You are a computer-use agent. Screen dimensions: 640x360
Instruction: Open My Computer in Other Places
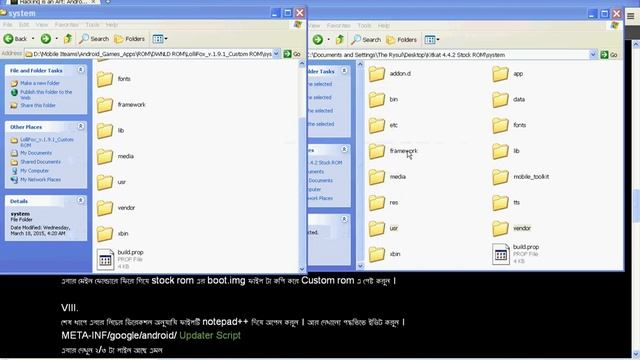[34, 171]
